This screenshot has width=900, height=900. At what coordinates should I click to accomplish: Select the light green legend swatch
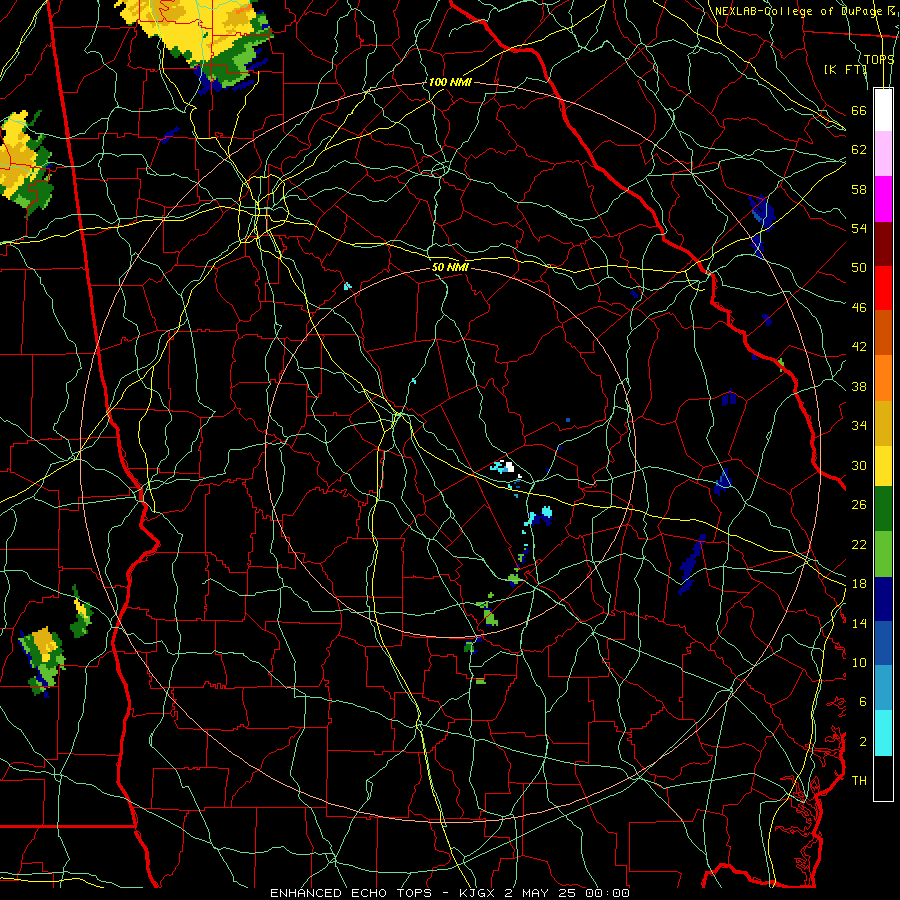883,554
